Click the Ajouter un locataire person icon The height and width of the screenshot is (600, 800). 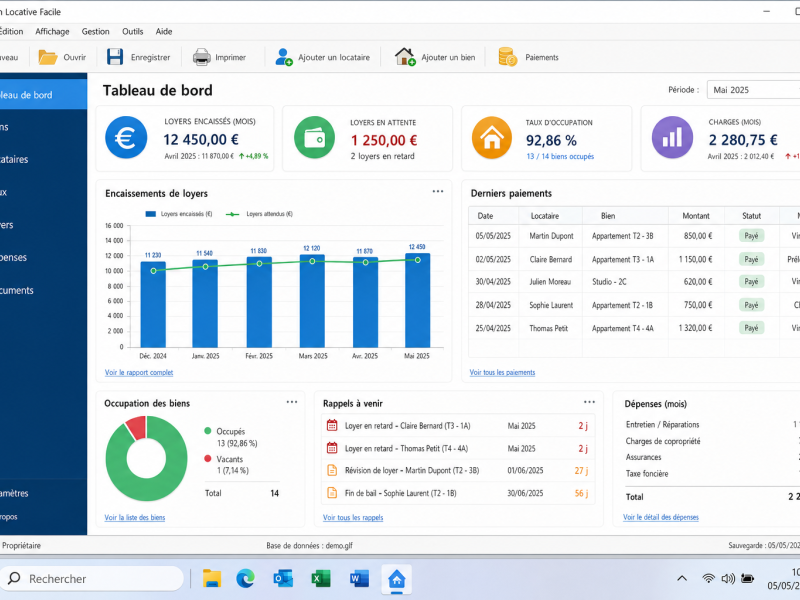[284, 57]
